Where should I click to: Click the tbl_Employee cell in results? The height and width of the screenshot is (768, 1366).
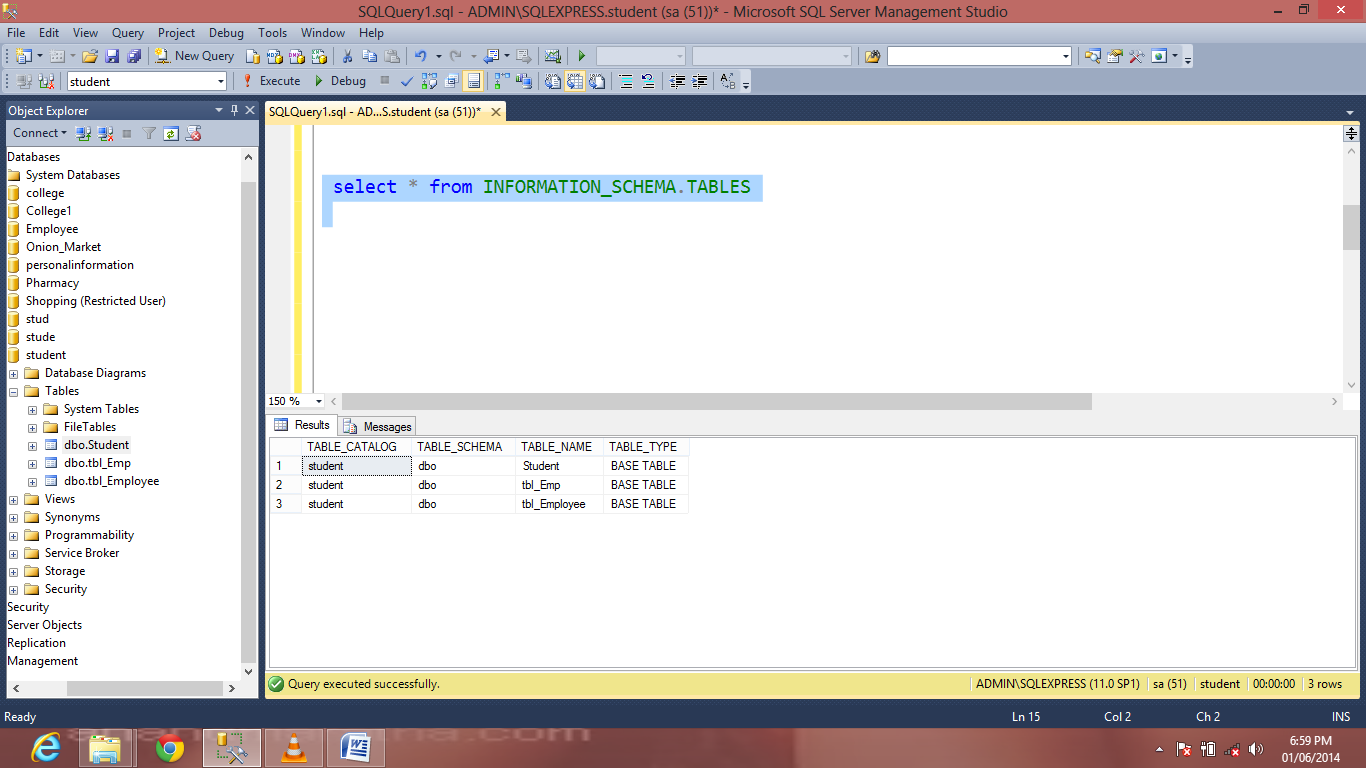tap(559, 504)
